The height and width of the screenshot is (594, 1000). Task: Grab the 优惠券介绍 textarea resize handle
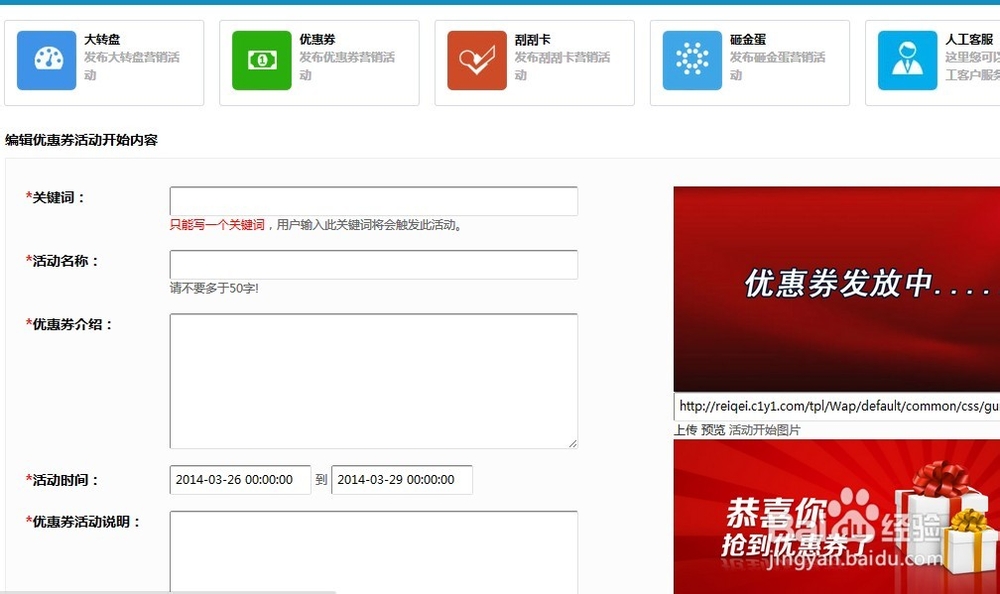(572, 443)
